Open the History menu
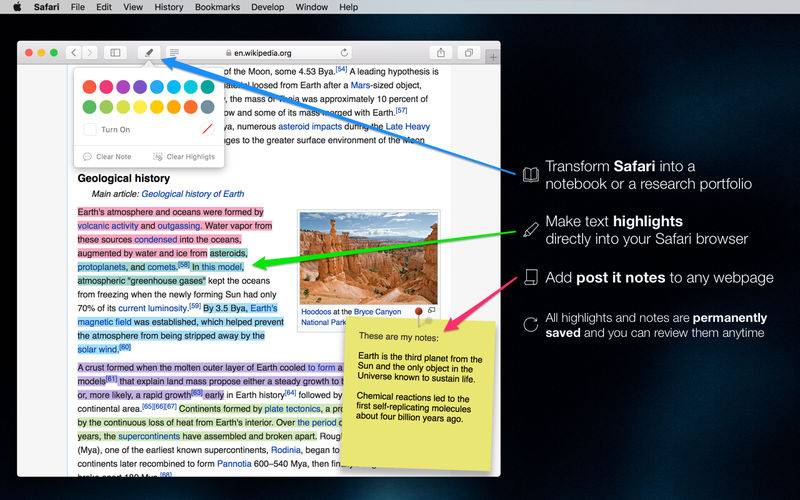The height and width of the screenshot is (500, 800). tap(168, 7)
